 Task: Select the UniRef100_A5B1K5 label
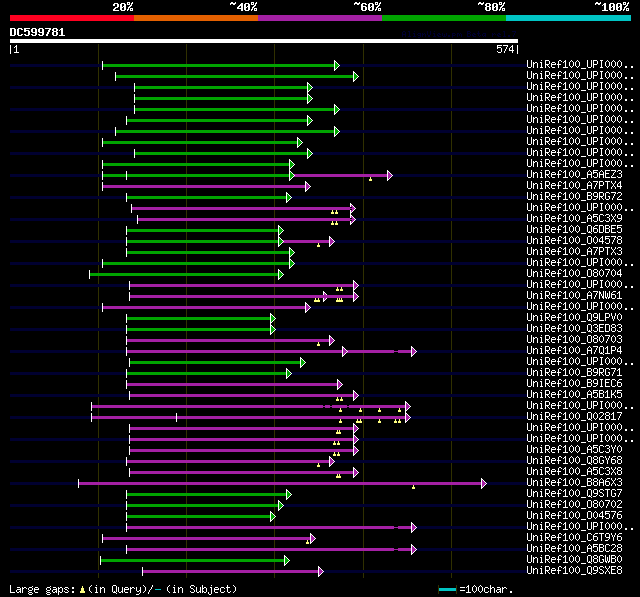pos(574,395)
